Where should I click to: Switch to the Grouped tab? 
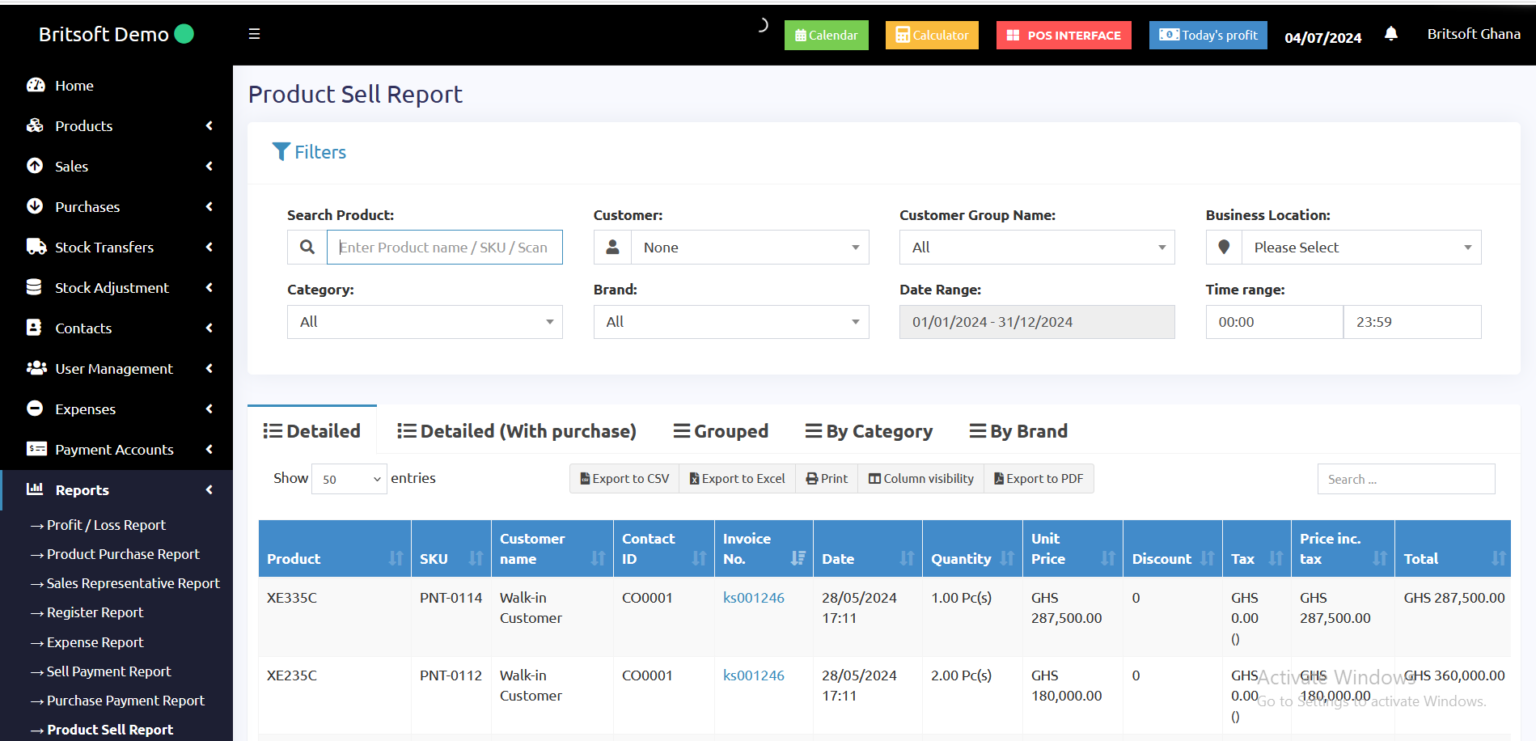(721, 431)
